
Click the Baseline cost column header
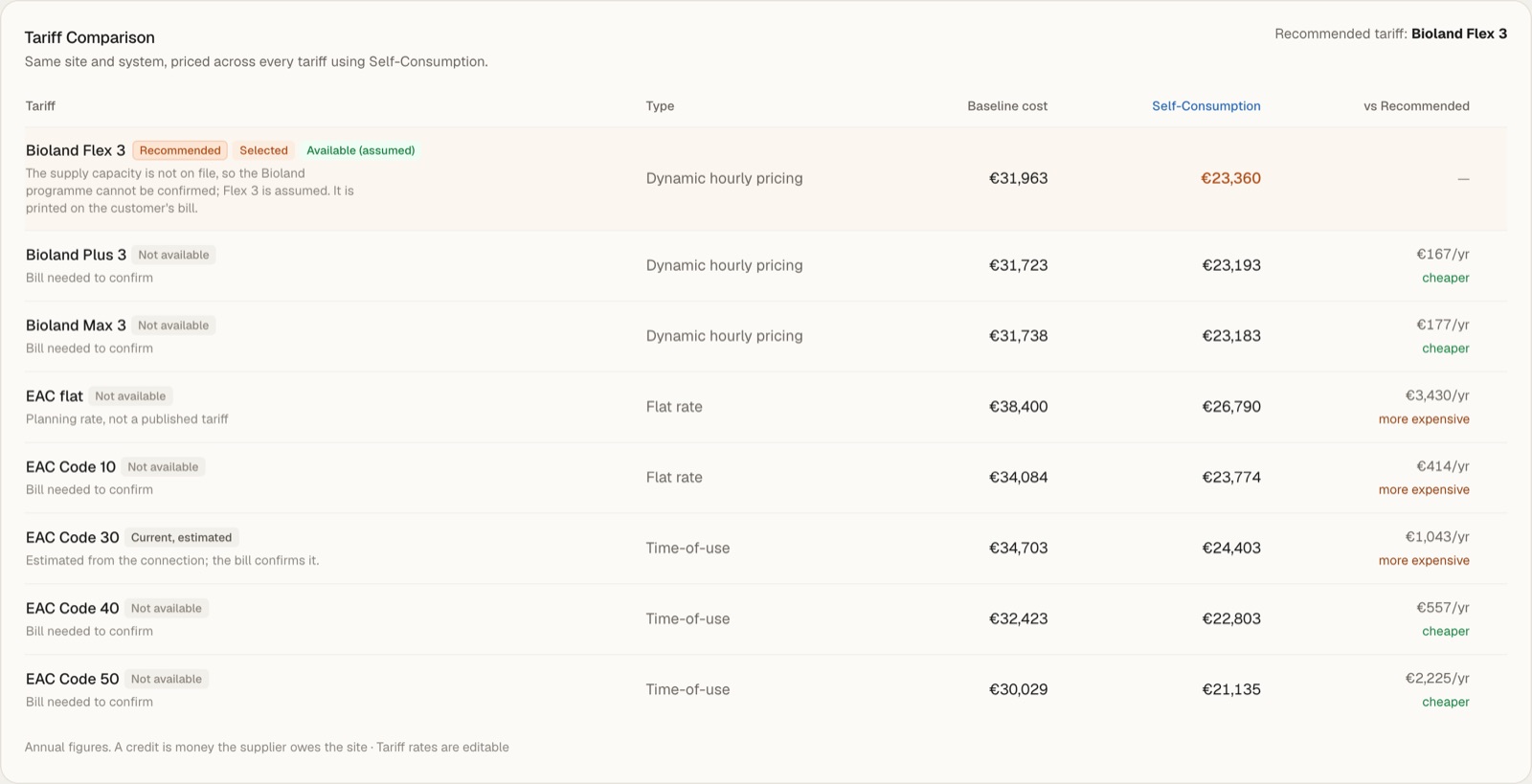(1007, 106)
